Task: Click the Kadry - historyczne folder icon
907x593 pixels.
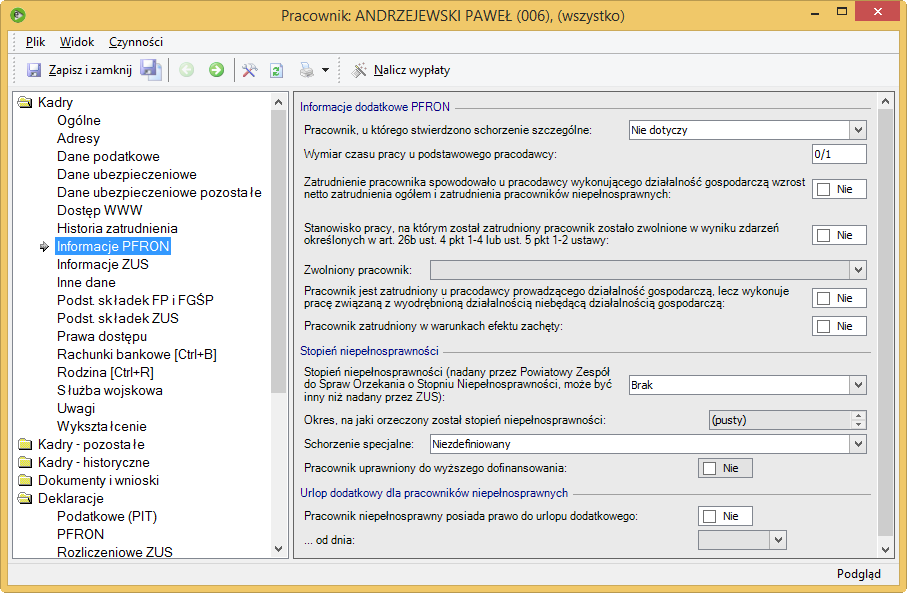Action: click(x=25, y=462)
